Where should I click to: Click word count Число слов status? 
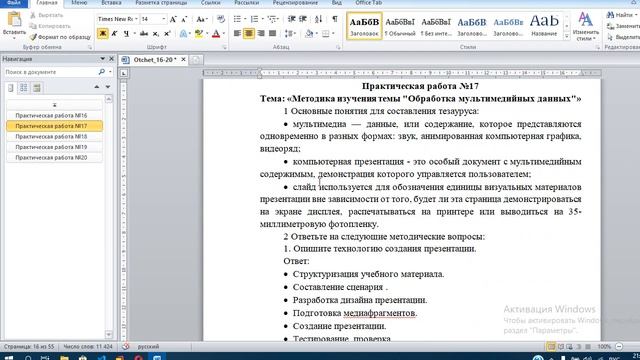click(88, 347)
